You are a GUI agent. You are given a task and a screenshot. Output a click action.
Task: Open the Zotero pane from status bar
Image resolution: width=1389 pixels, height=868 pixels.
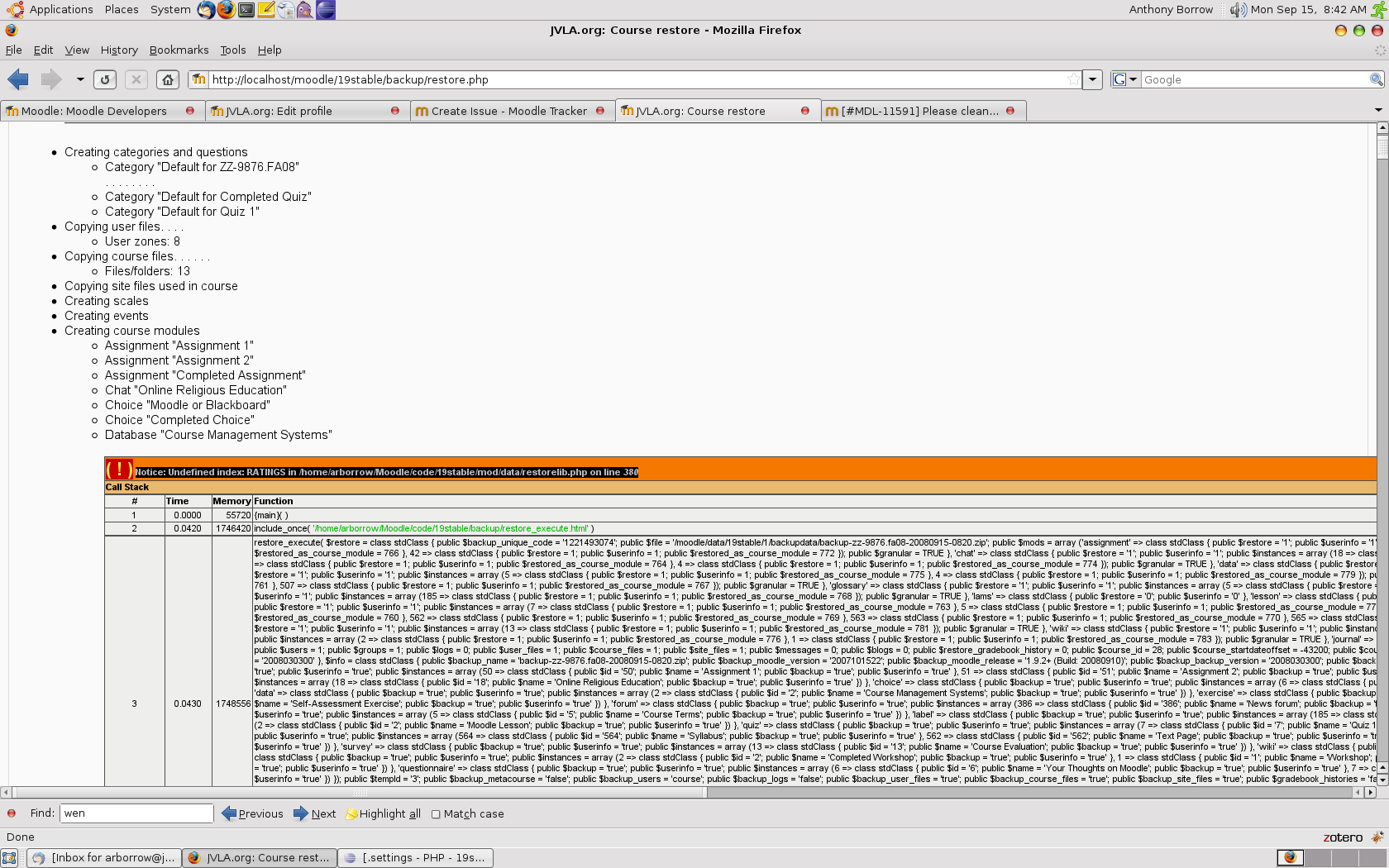[1343, 837]
